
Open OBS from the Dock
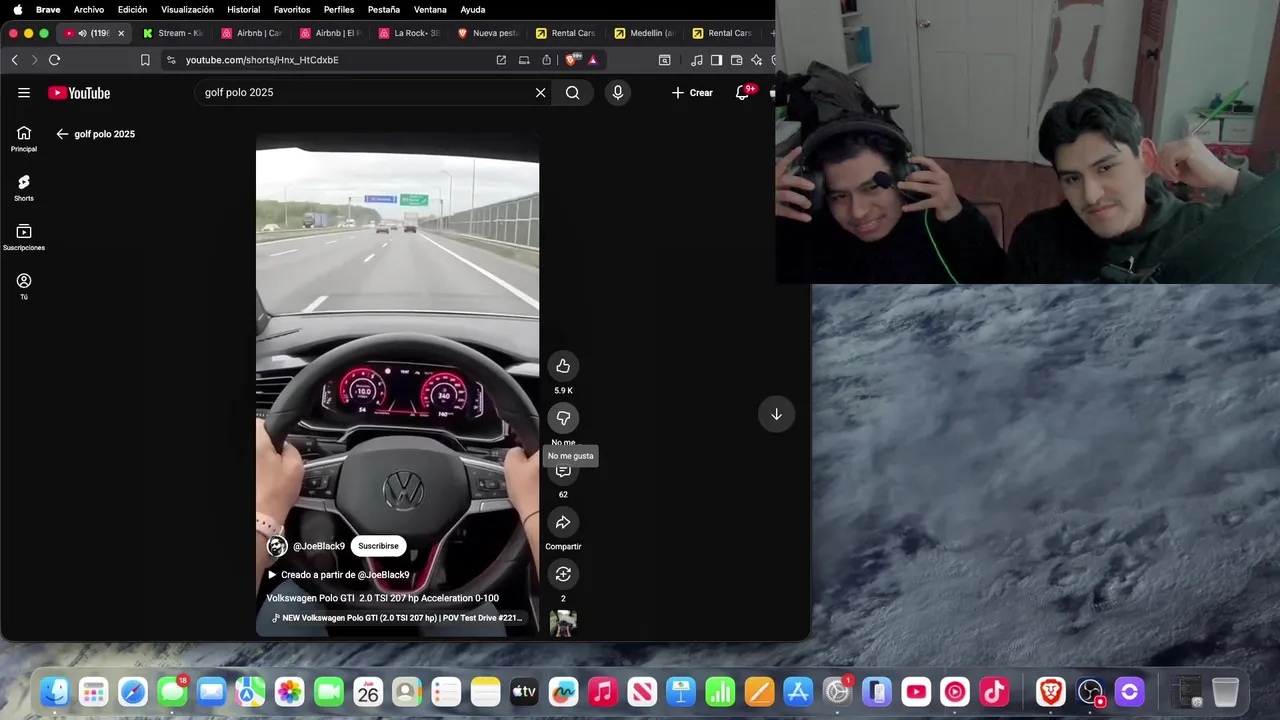1090,692
